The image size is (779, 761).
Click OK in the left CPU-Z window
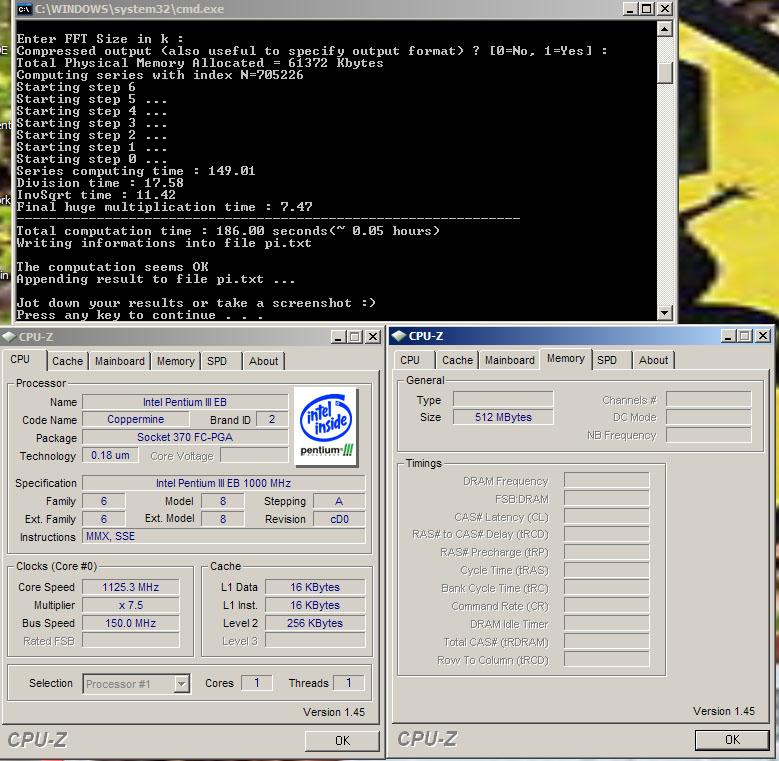pyautogui.click(x=342, y=741)
